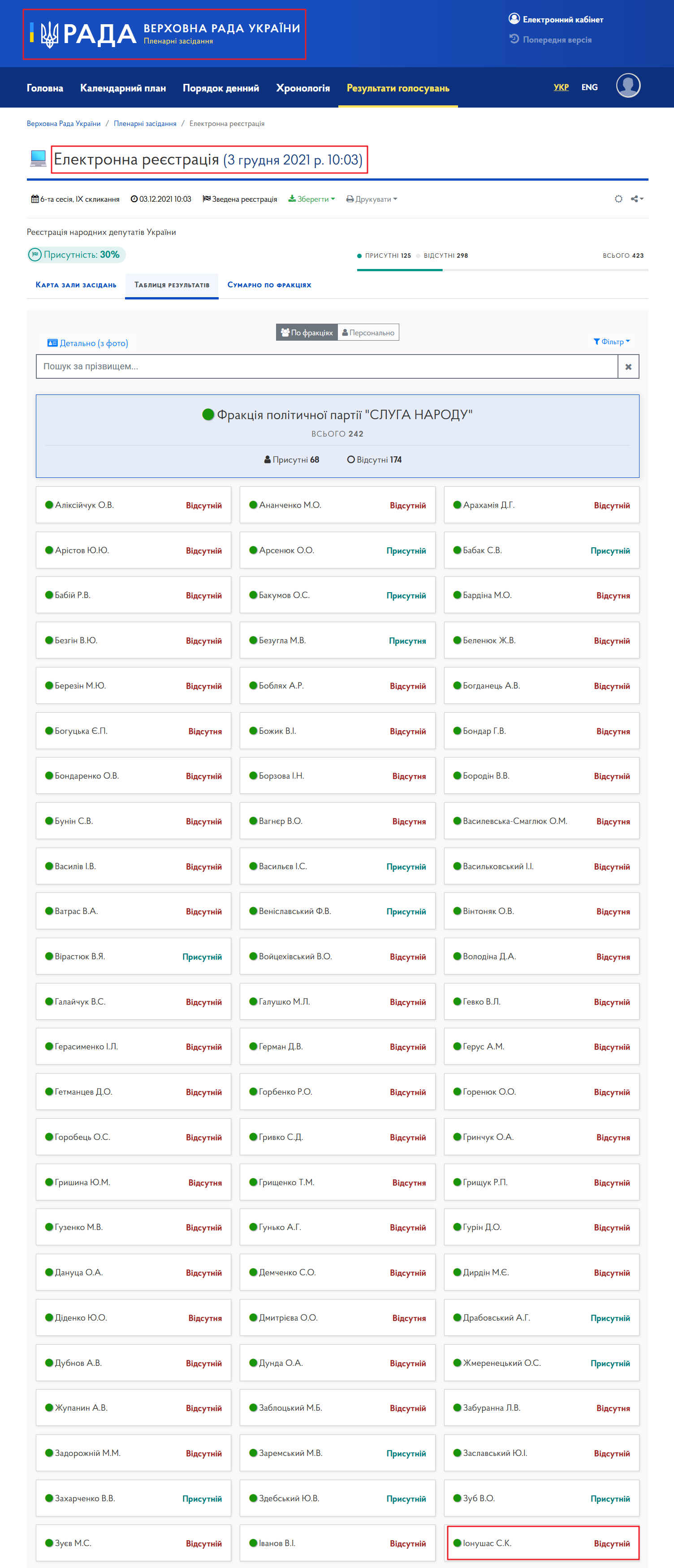Click Пленарні засідання breadcrumb link
Image resolution: width=674 pixels, height=1568 pixels.
(x=145, y=124)
